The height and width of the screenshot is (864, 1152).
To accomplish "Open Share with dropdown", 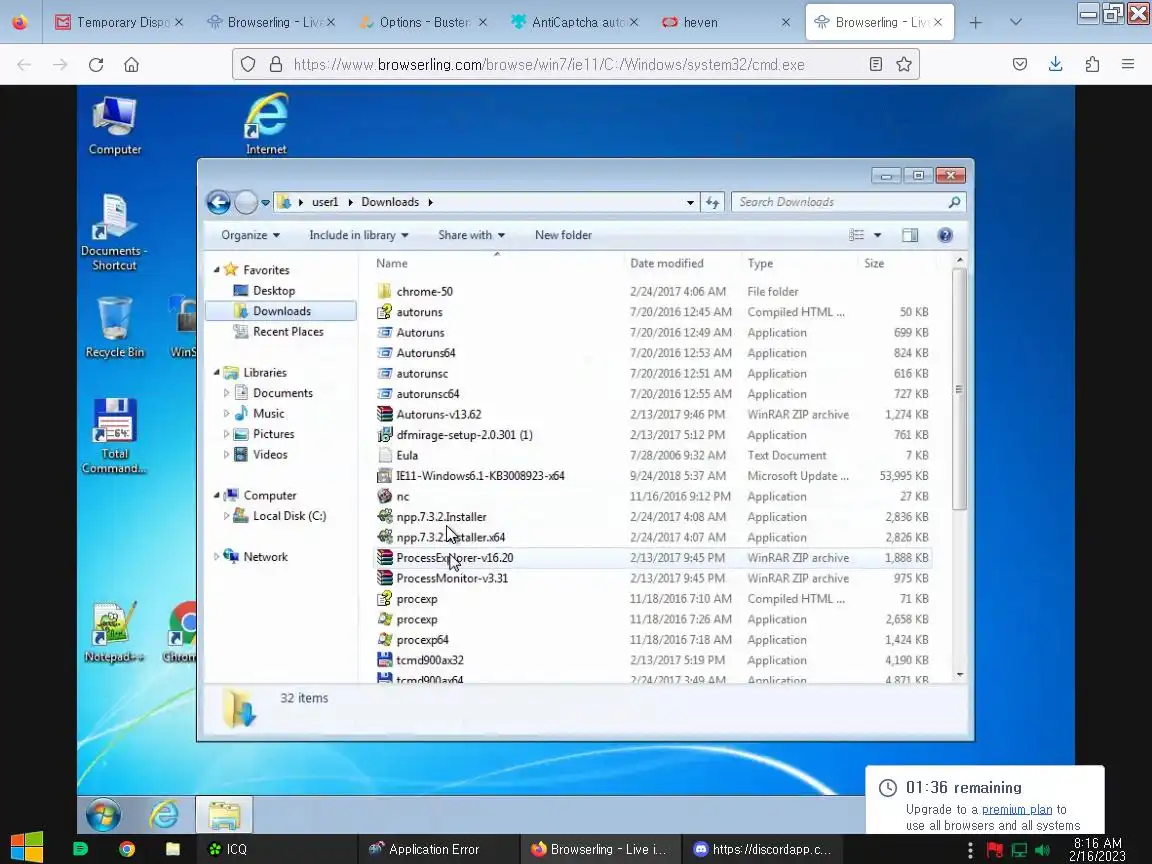I will [x=472, y=235].
